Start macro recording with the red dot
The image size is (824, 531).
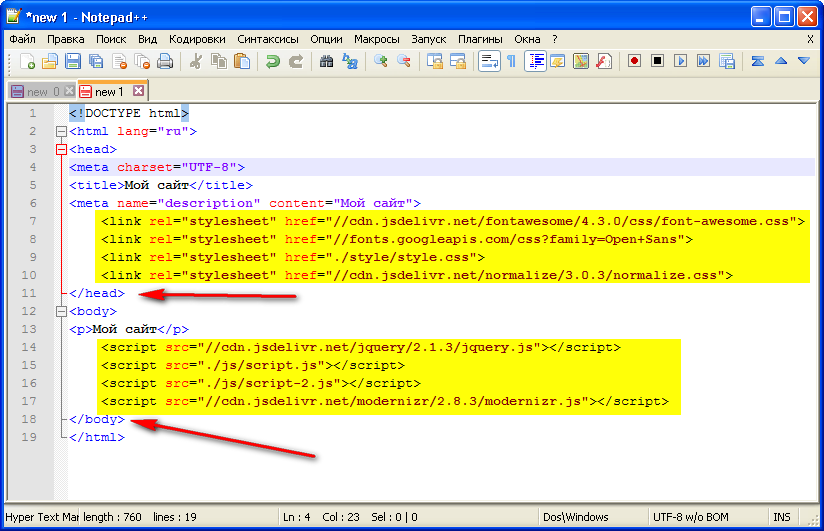click(x=634, y=62)
